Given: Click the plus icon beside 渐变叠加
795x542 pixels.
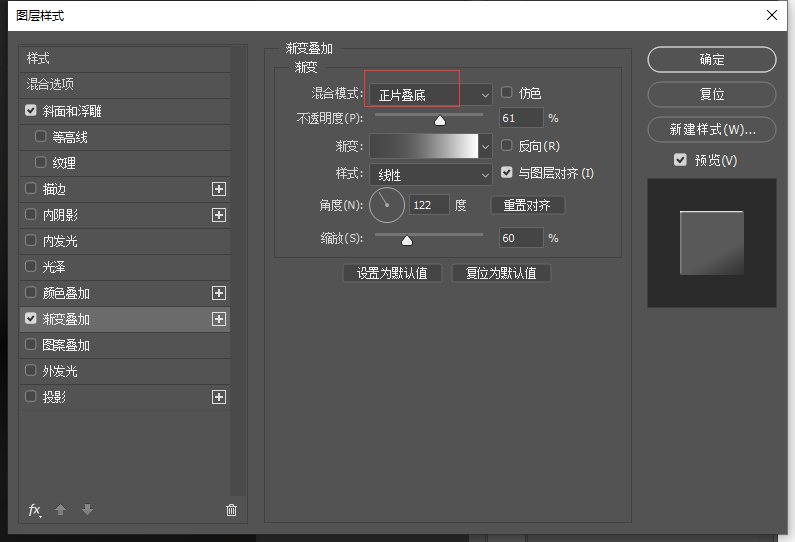Looking at the screenshot, I should point(219,319).
